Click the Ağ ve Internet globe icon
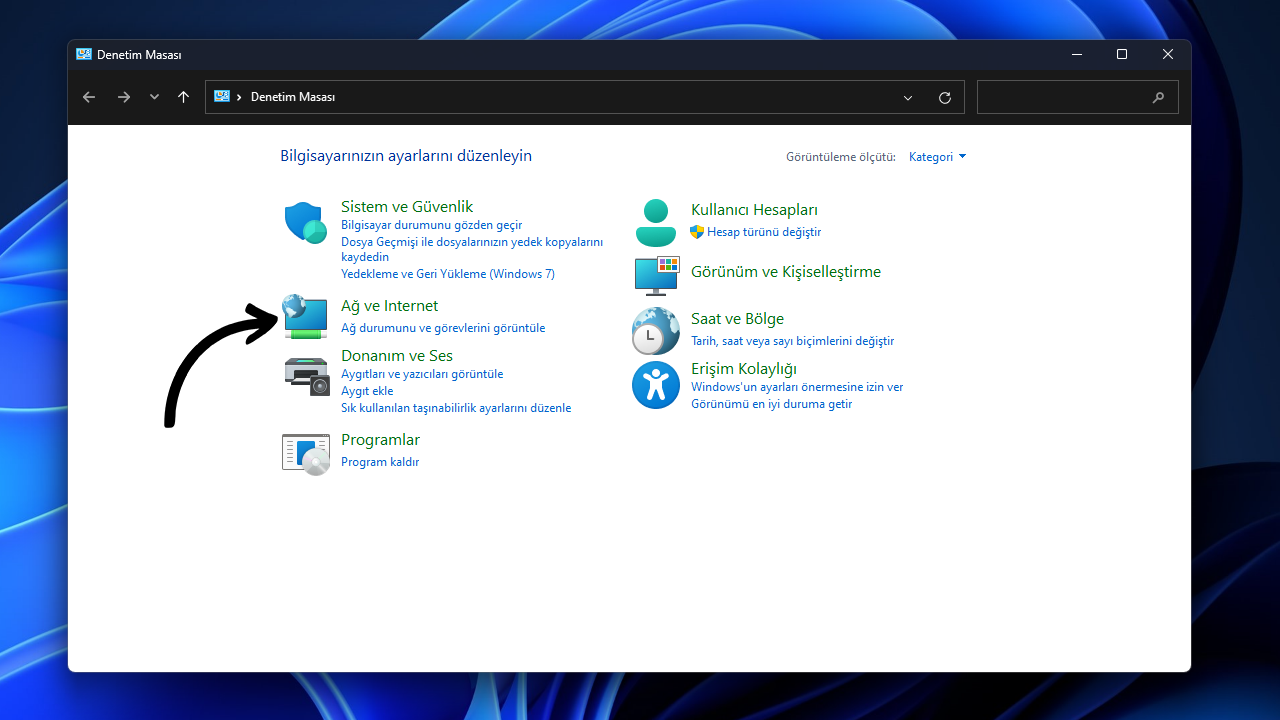Image resolution: width=1280 pixels, height=720 pixels. (306, 317)
